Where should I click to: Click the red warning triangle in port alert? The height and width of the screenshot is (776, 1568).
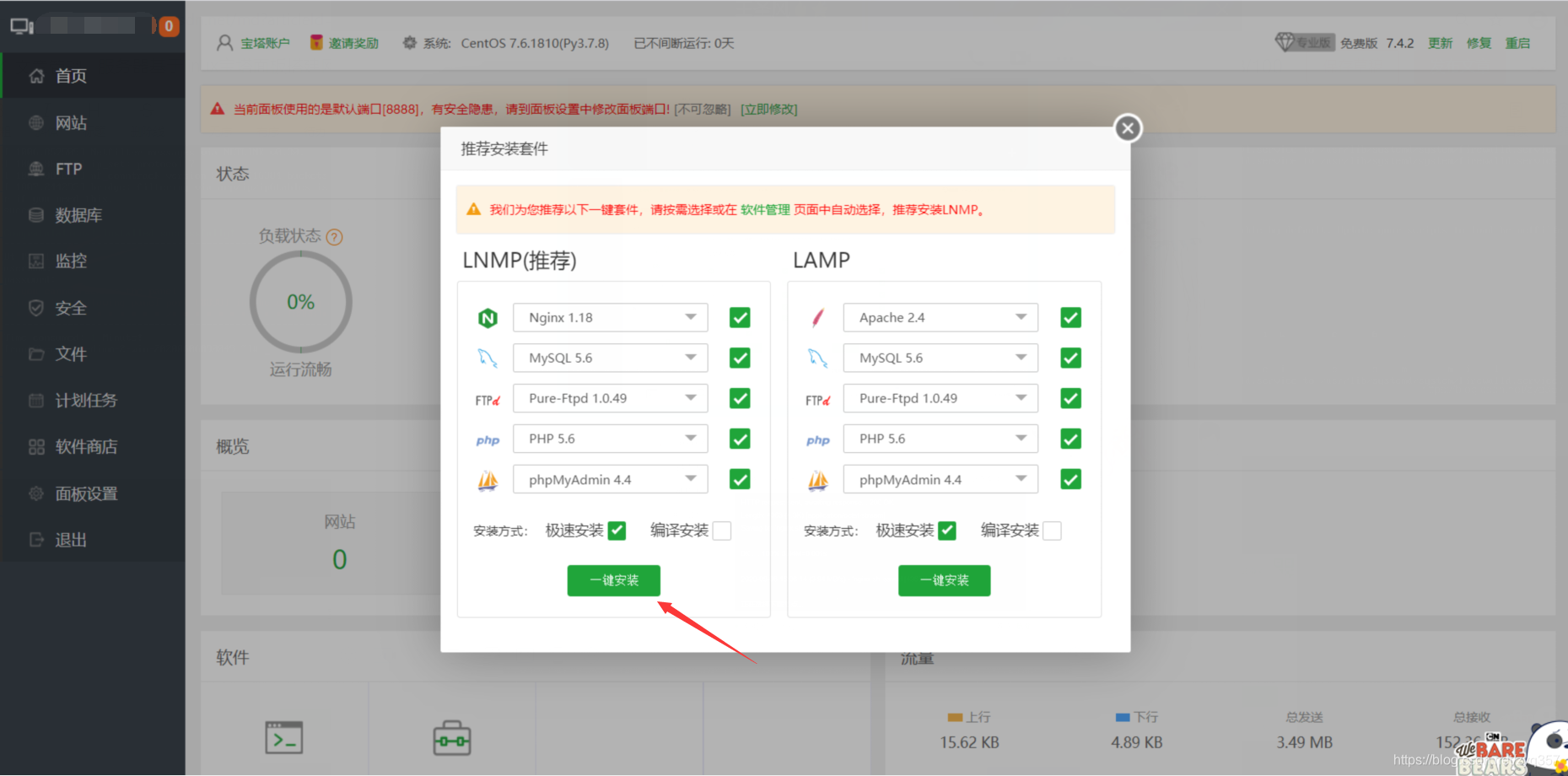pyautogui.click(x=218, y=109)
